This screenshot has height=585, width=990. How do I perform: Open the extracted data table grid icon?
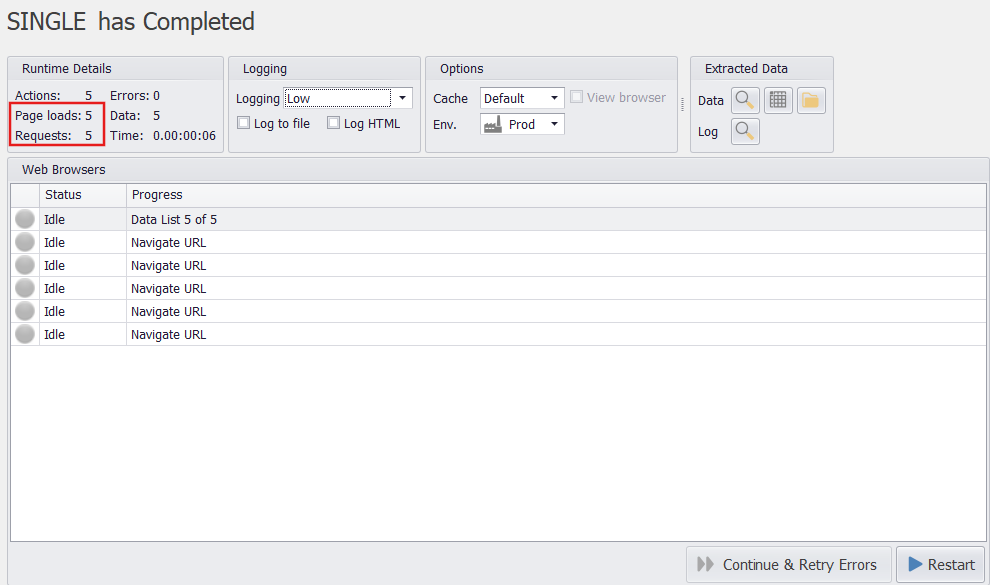(778, 101)
